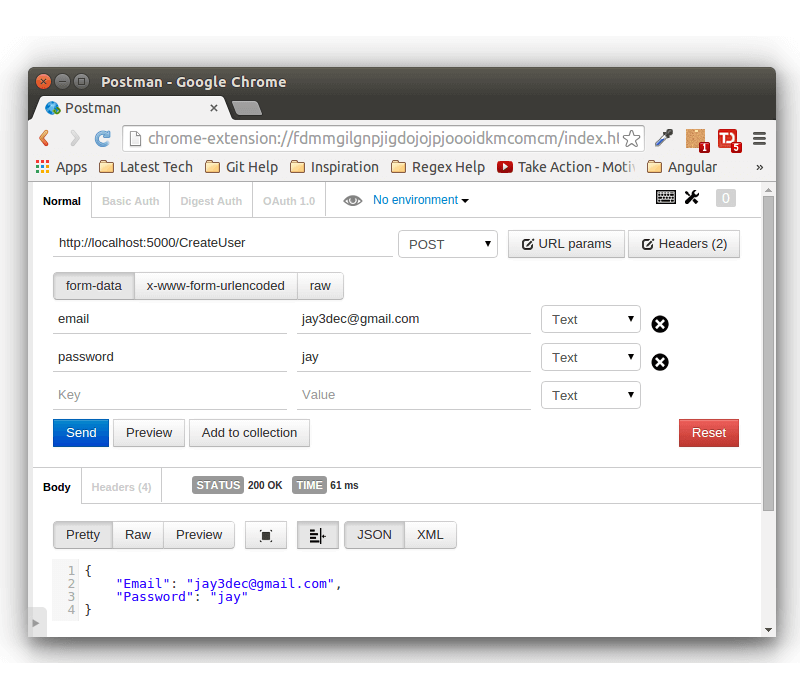Viewport: 800px width, 700px height.
Task: Click the empty Value input field
Action: click(x=414, y=395)
